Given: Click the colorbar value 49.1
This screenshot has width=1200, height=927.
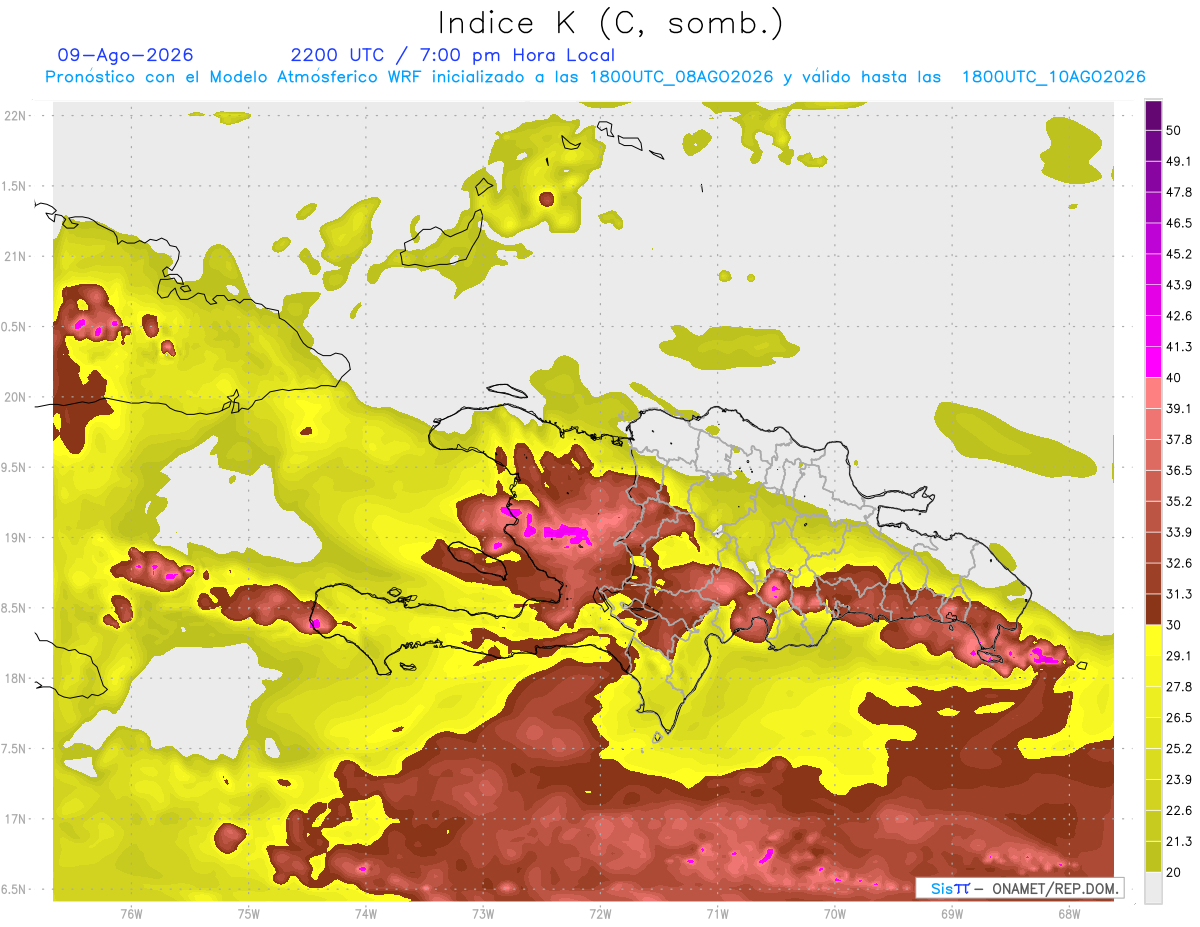Looking at the screenshot, I should (x=1179, y=161).
